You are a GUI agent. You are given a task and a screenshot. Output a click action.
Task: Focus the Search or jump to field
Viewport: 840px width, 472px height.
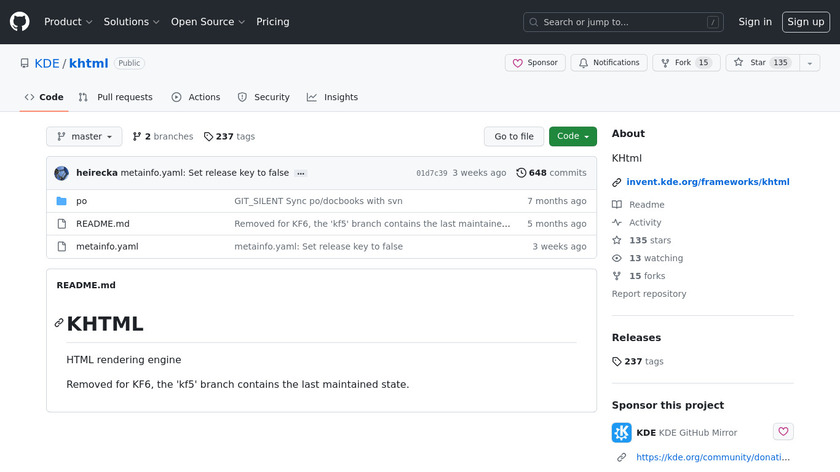point(623,22)
